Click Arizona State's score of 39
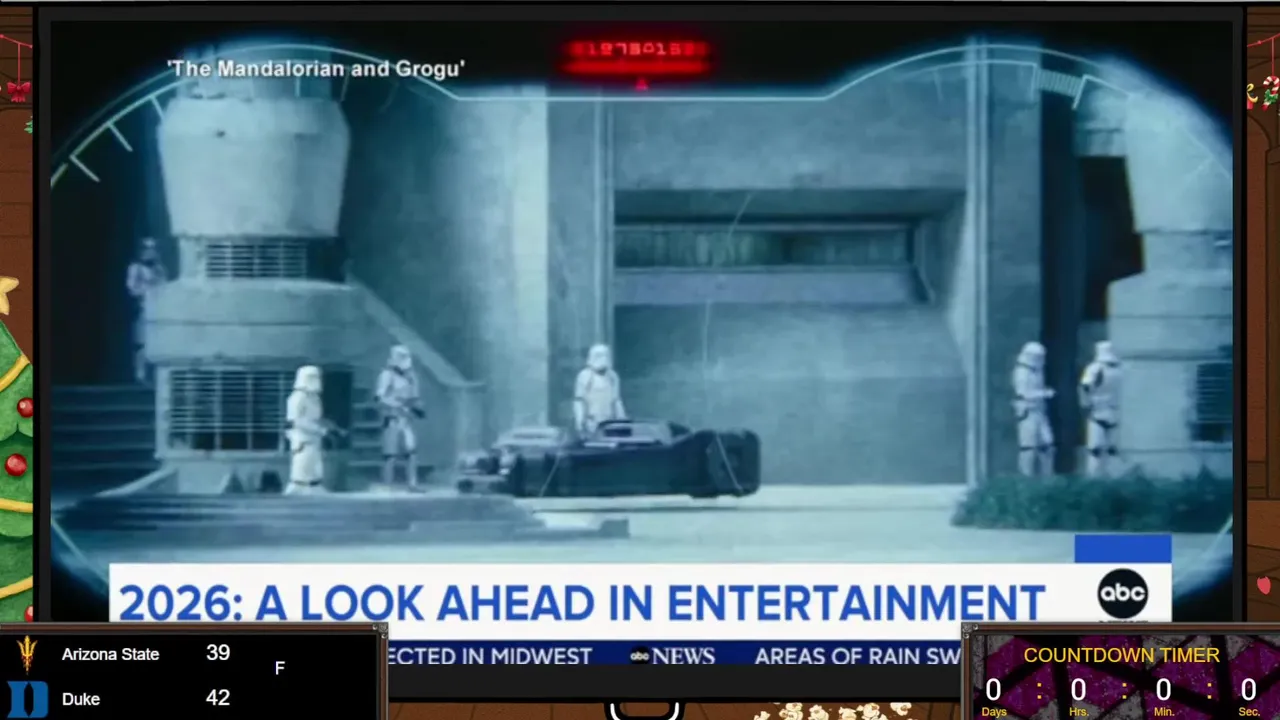The height and width of the screenshot is (720, 1280). click(x=218, y=653)
